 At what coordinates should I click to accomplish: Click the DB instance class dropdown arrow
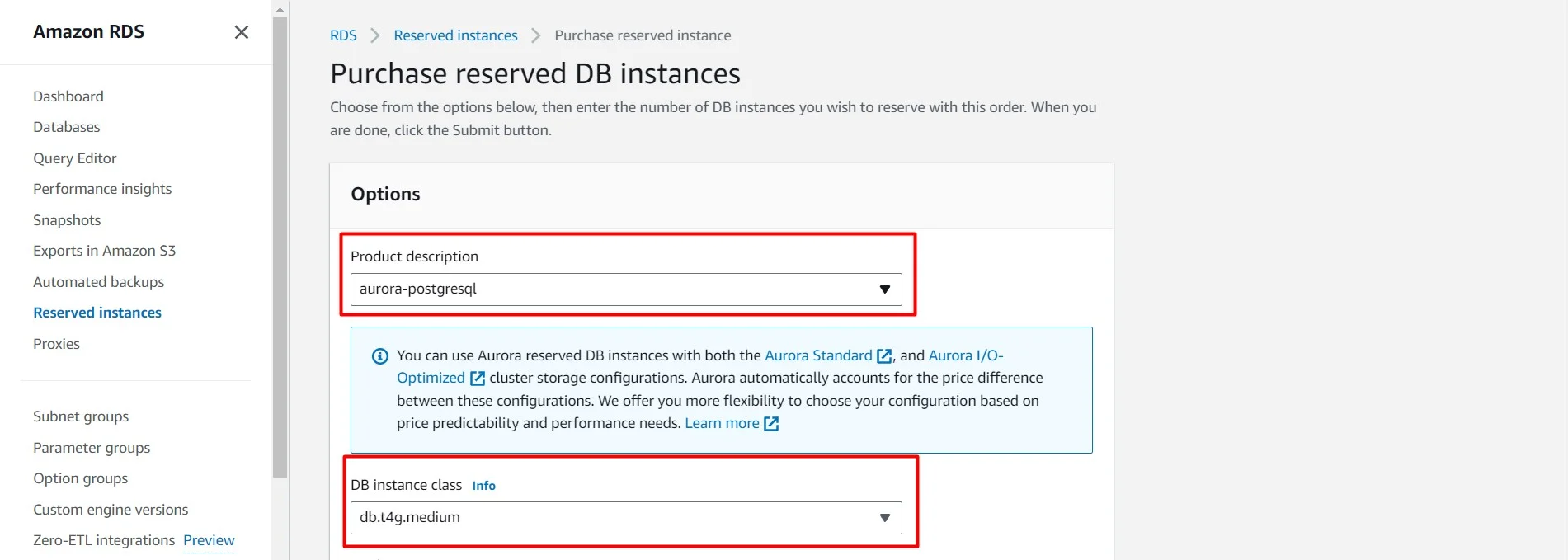point(884,518)
